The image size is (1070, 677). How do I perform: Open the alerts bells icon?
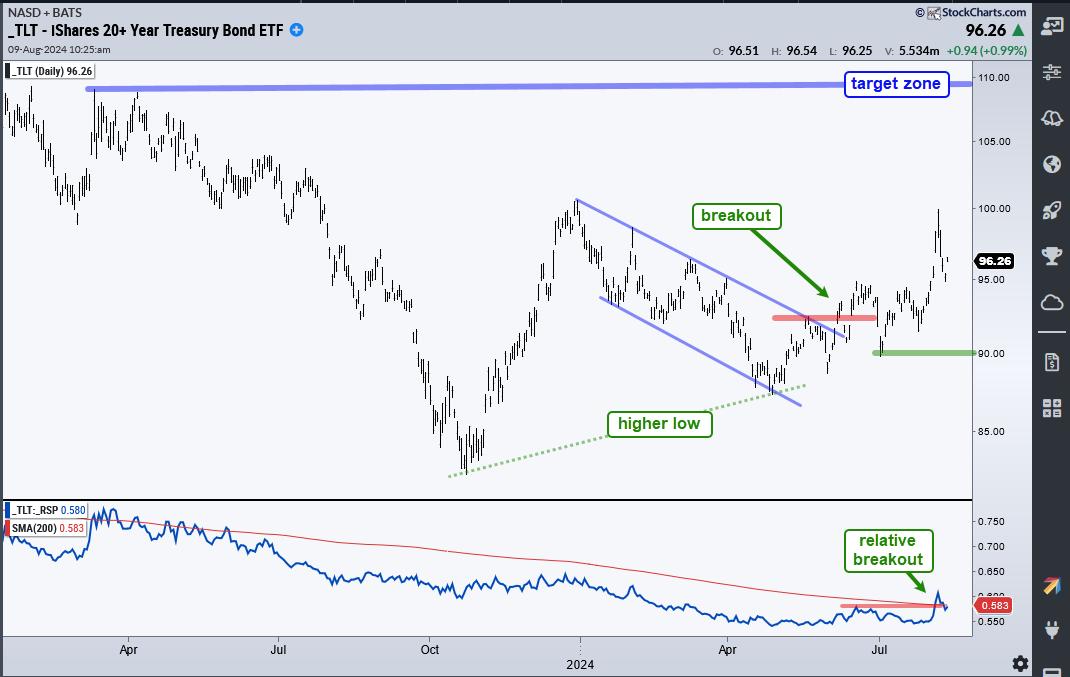[1052, 118]
